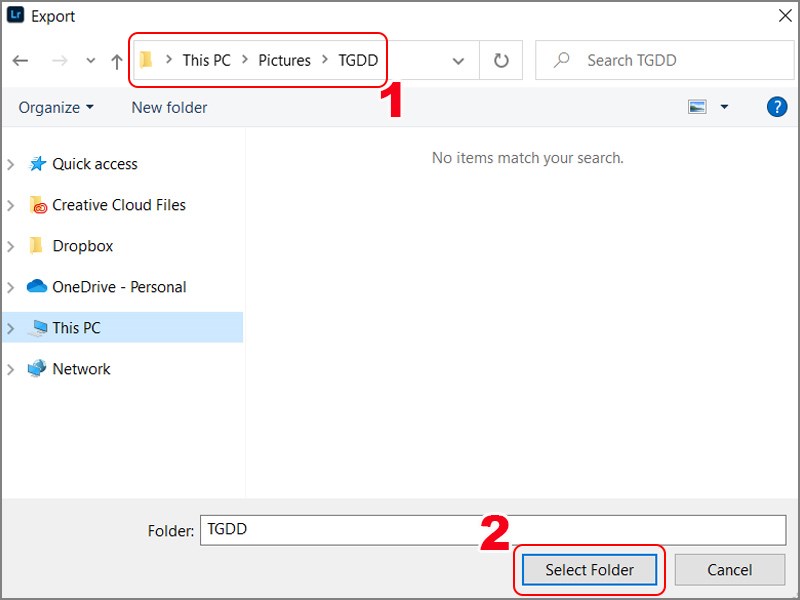Refresh the TGDD folder view
800x600 pixels.
[x=501, y=60]
